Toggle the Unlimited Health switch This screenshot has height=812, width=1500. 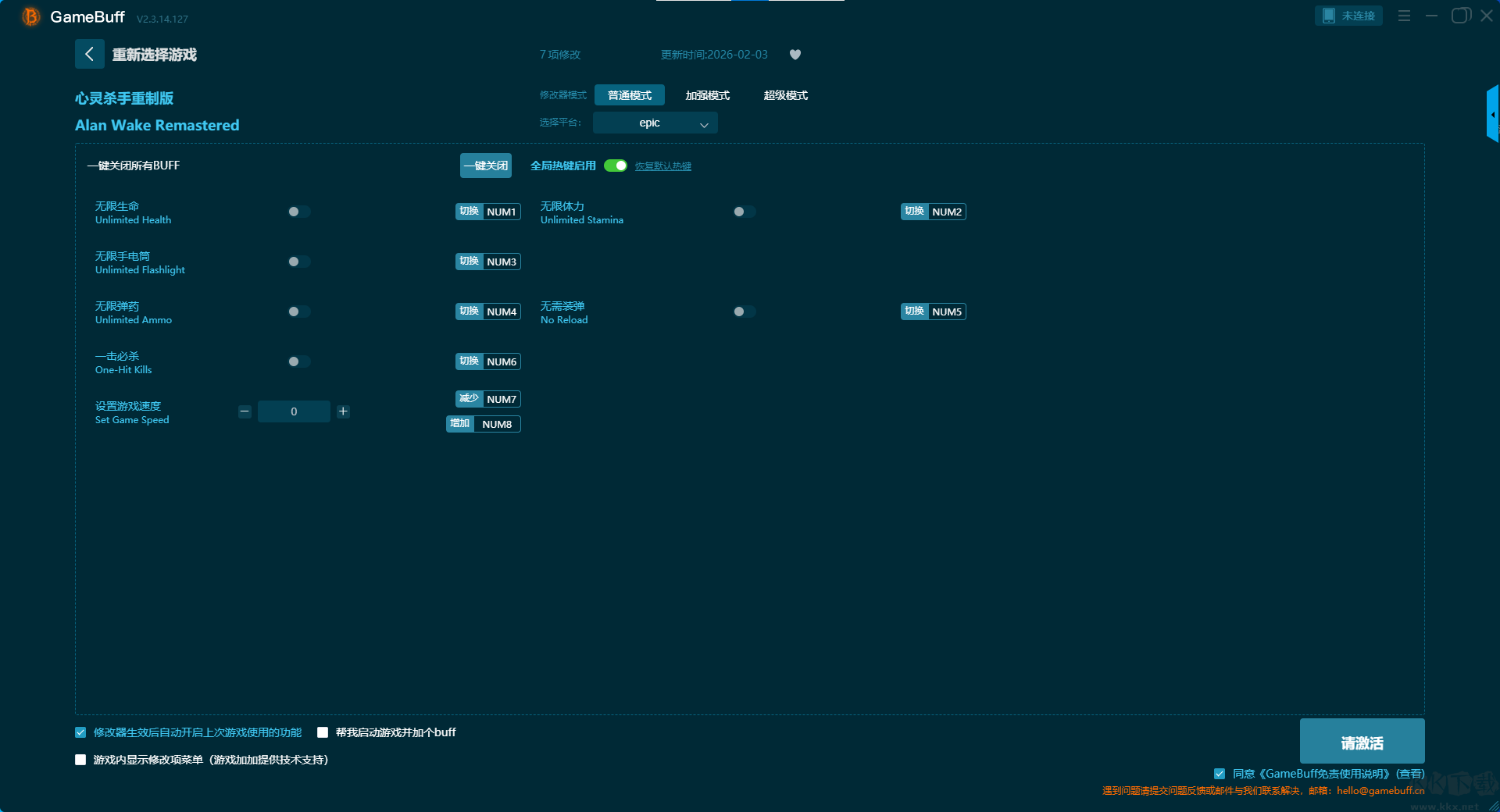(x=298, y=212)
